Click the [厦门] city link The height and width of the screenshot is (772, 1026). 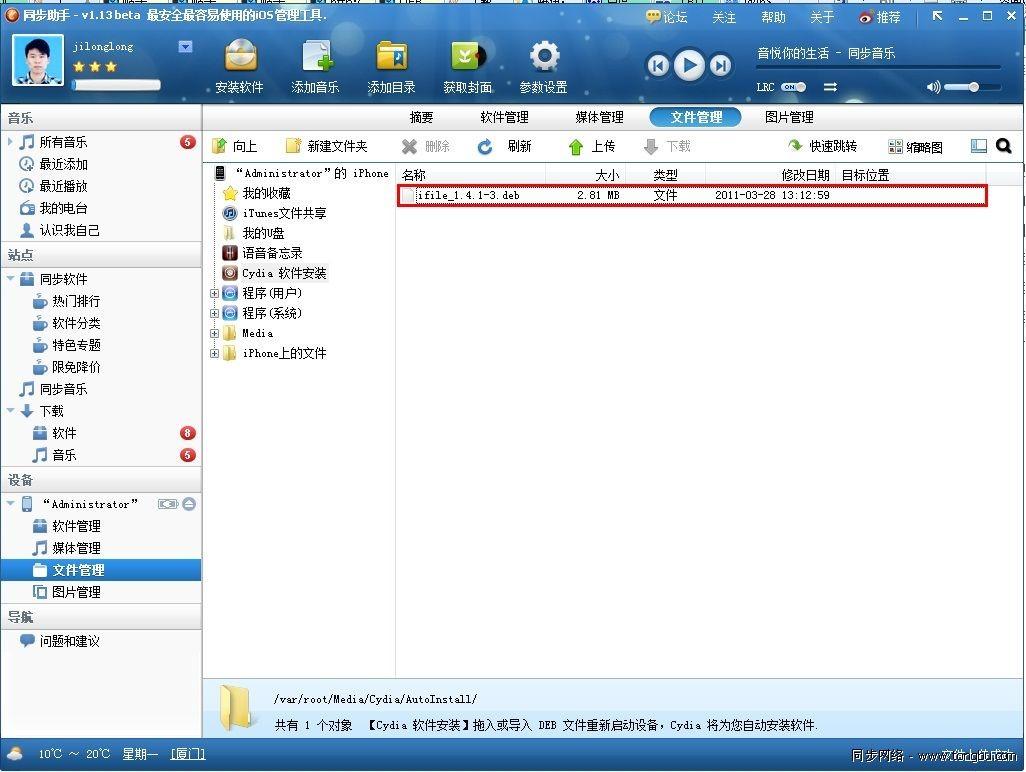click(188, 754)
